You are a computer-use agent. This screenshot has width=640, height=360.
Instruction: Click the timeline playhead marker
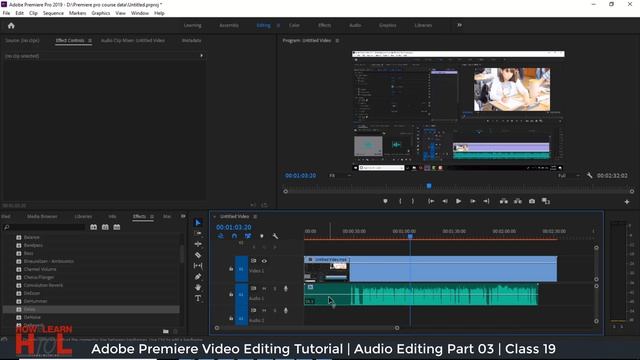click(x=410, y=236)
